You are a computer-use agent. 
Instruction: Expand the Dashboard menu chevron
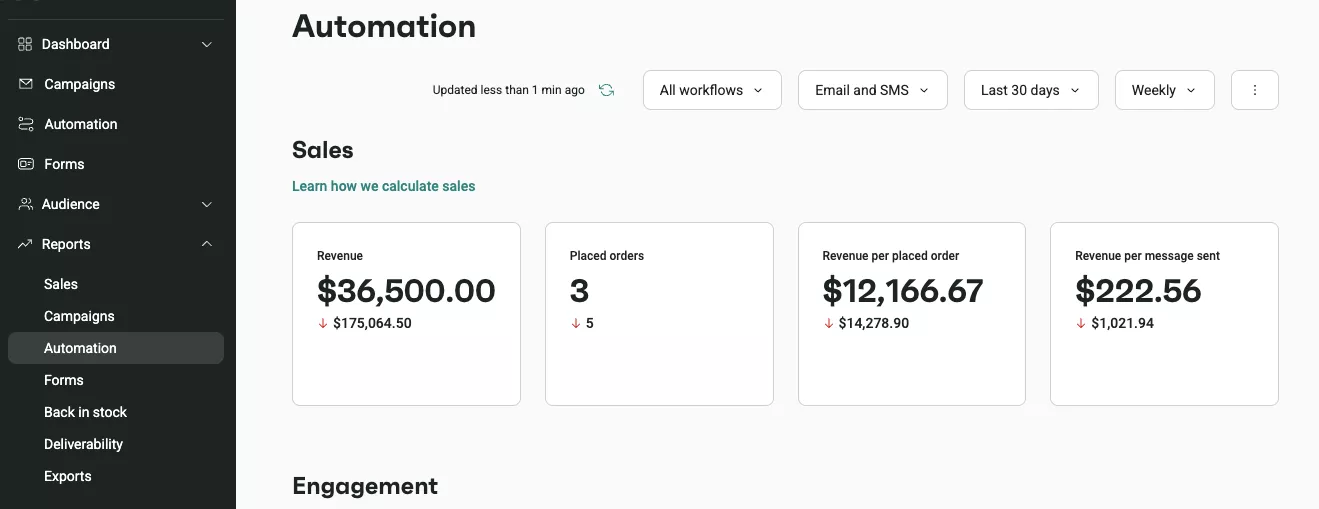[x=207, y=44]
